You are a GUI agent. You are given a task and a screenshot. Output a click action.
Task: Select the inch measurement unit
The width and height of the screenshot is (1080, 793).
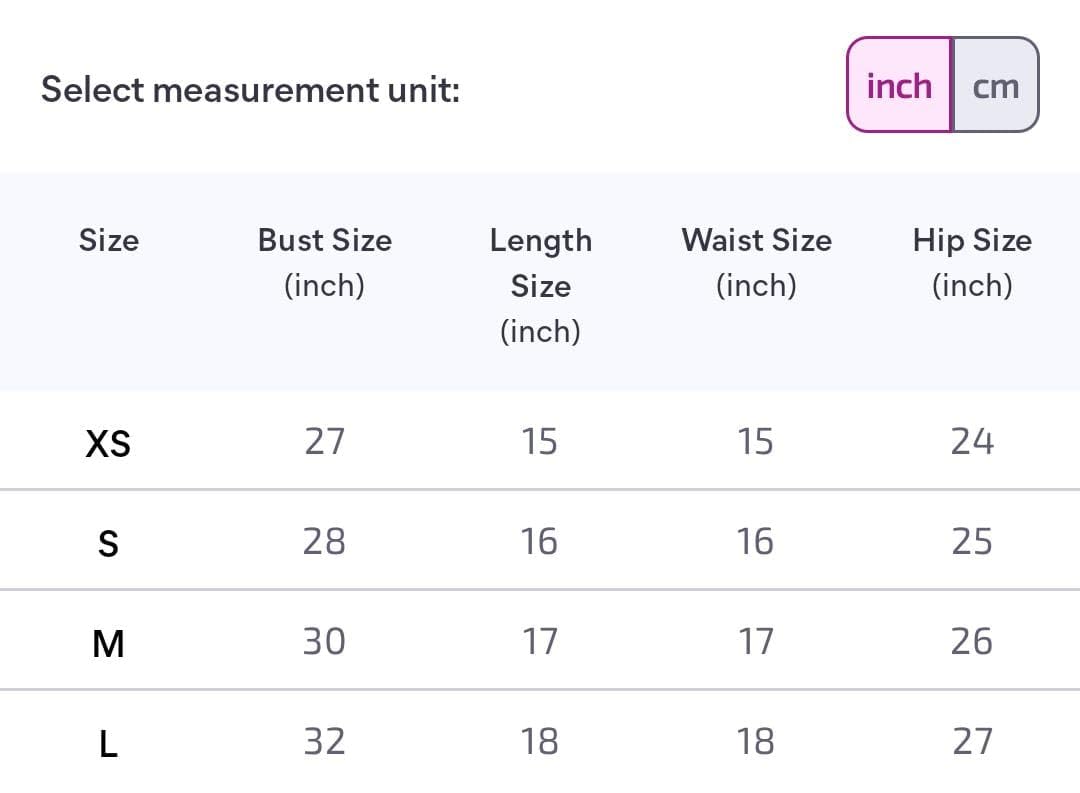point(899,85)
